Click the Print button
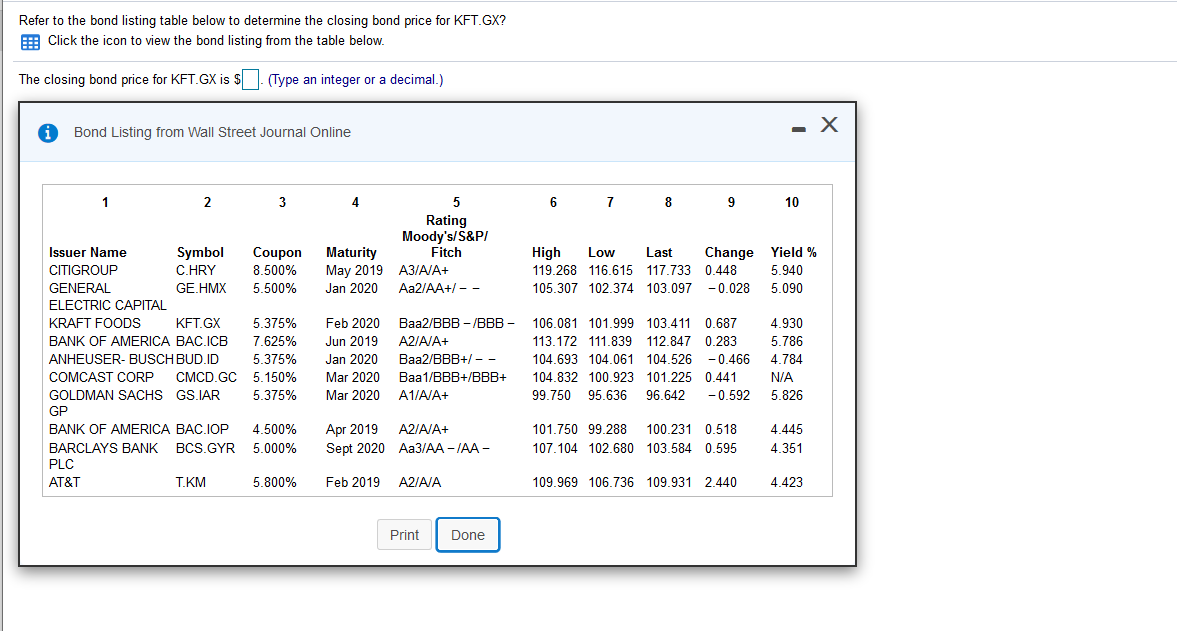 tap(404, 535)
